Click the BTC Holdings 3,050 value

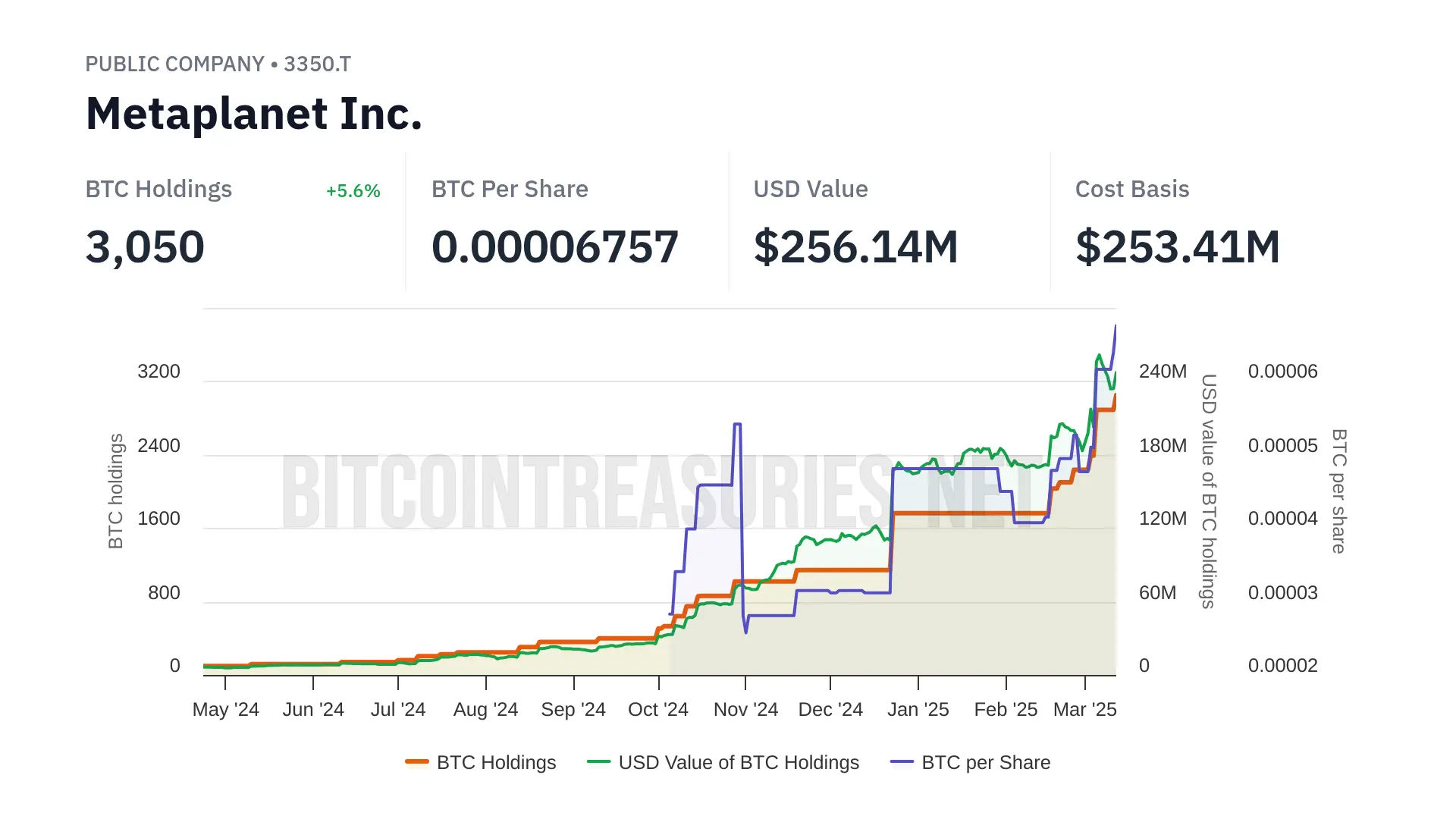pyautogui.click(x=145, y=247)
